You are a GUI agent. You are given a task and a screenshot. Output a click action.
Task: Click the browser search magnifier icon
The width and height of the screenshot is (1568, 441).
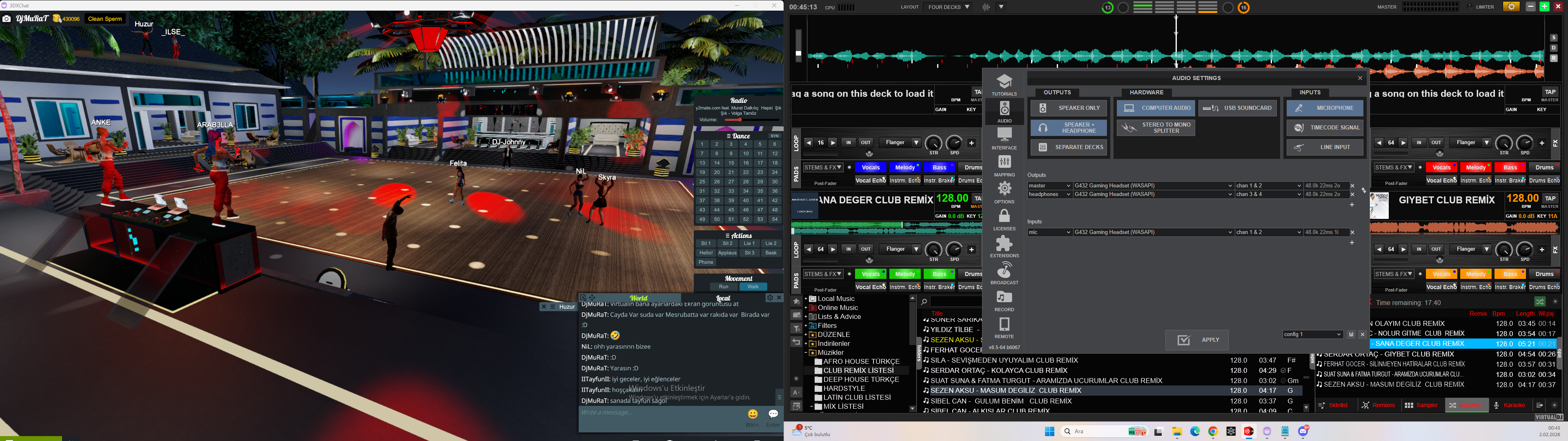click(924, 301)
